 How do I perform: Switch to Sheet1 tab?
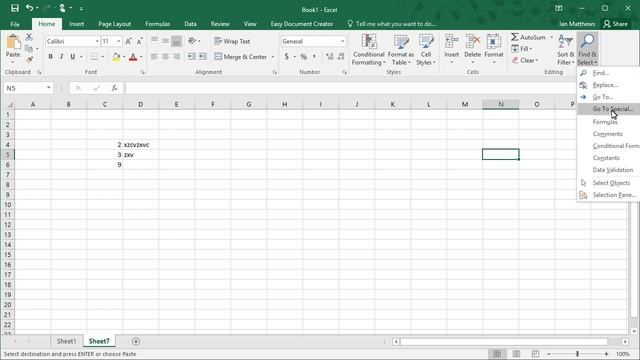66,341
